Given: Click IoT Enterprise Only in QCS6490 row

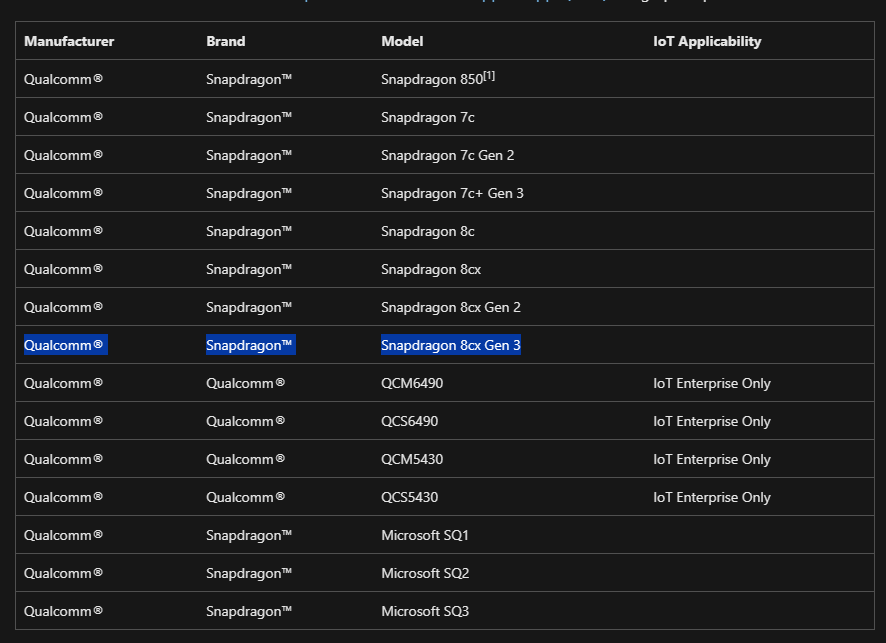Looking at the screenshot, I should (x=712, y=421).
